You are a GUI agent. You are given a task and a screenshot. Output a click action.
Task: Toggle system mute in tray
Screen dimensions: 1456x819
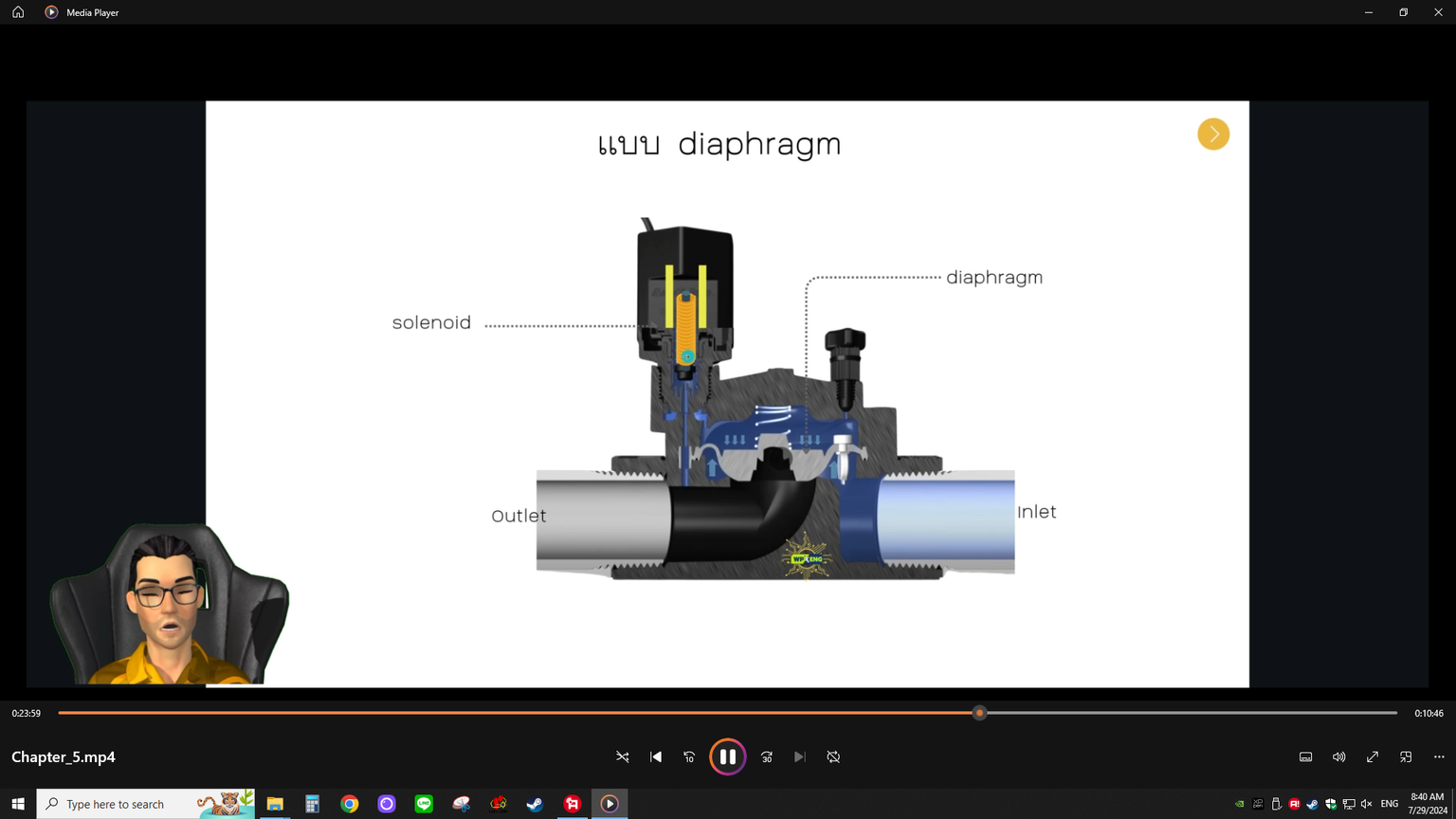(1366, 804)
